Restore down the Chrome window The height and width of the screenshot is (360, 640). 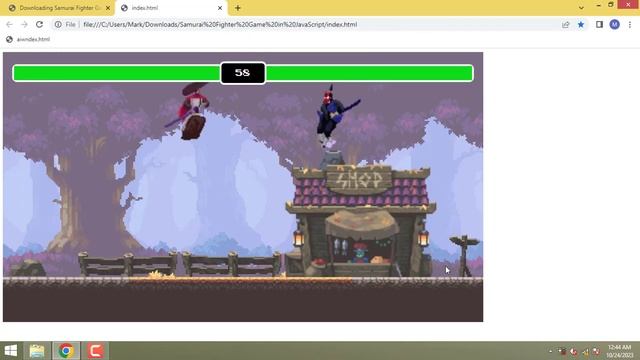point(611,5)
